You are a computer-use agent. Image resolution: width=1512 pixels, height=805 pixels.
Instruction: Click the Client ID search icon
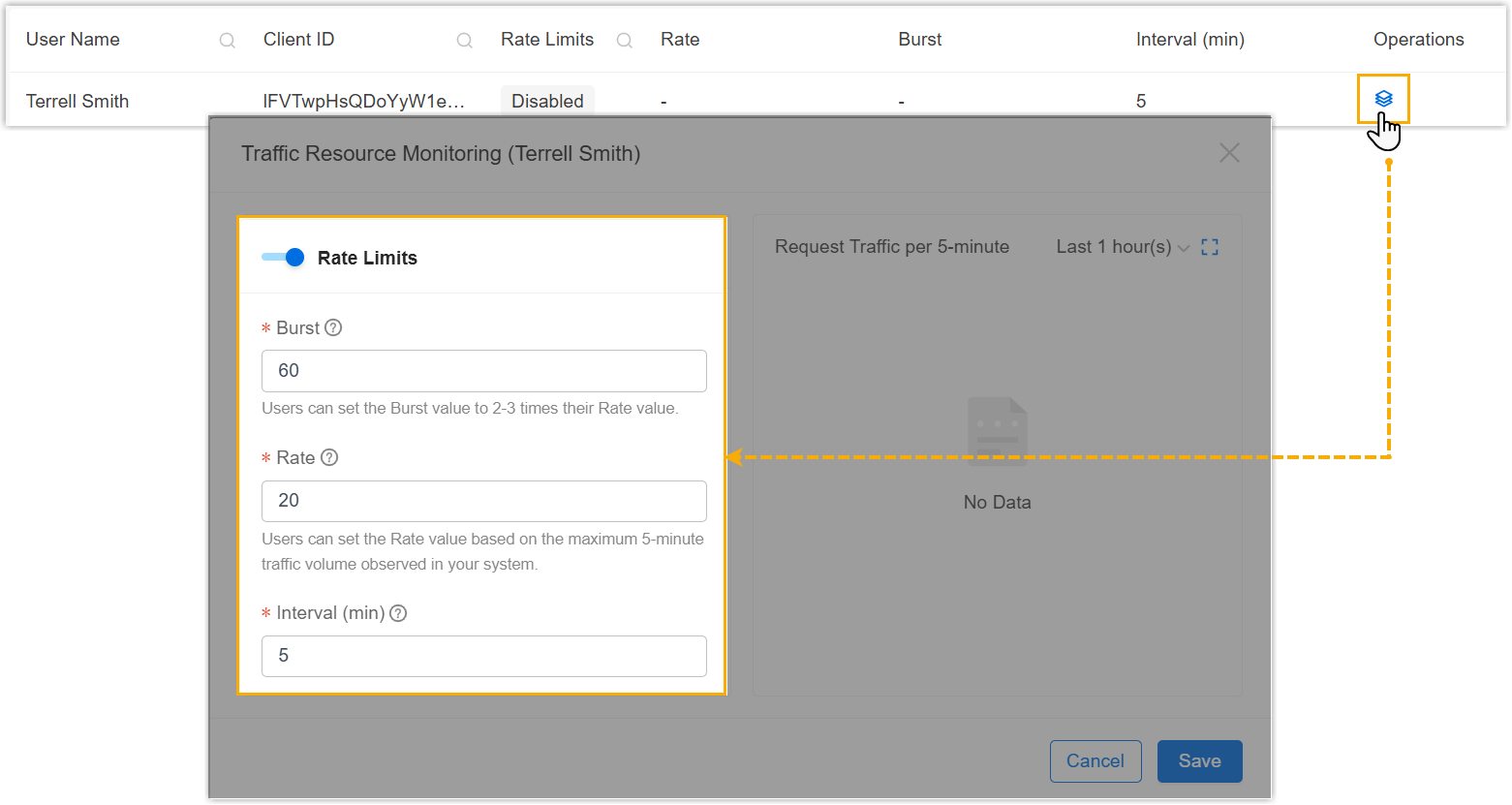click(x=465, y=41)
